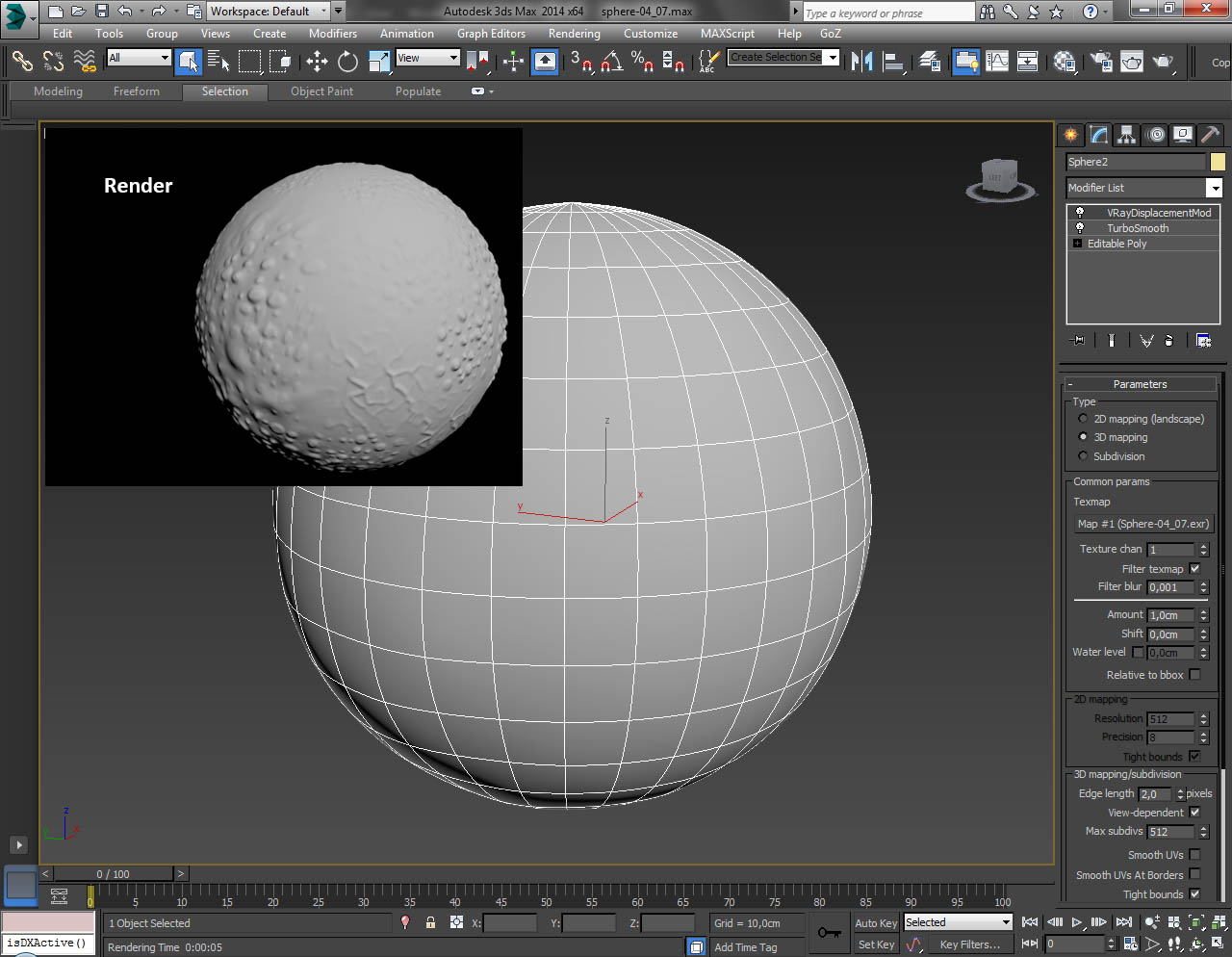This screenshot has width=1232, height=957.
Task: Enable Water level checkbox
Action: coord(1138,653)
